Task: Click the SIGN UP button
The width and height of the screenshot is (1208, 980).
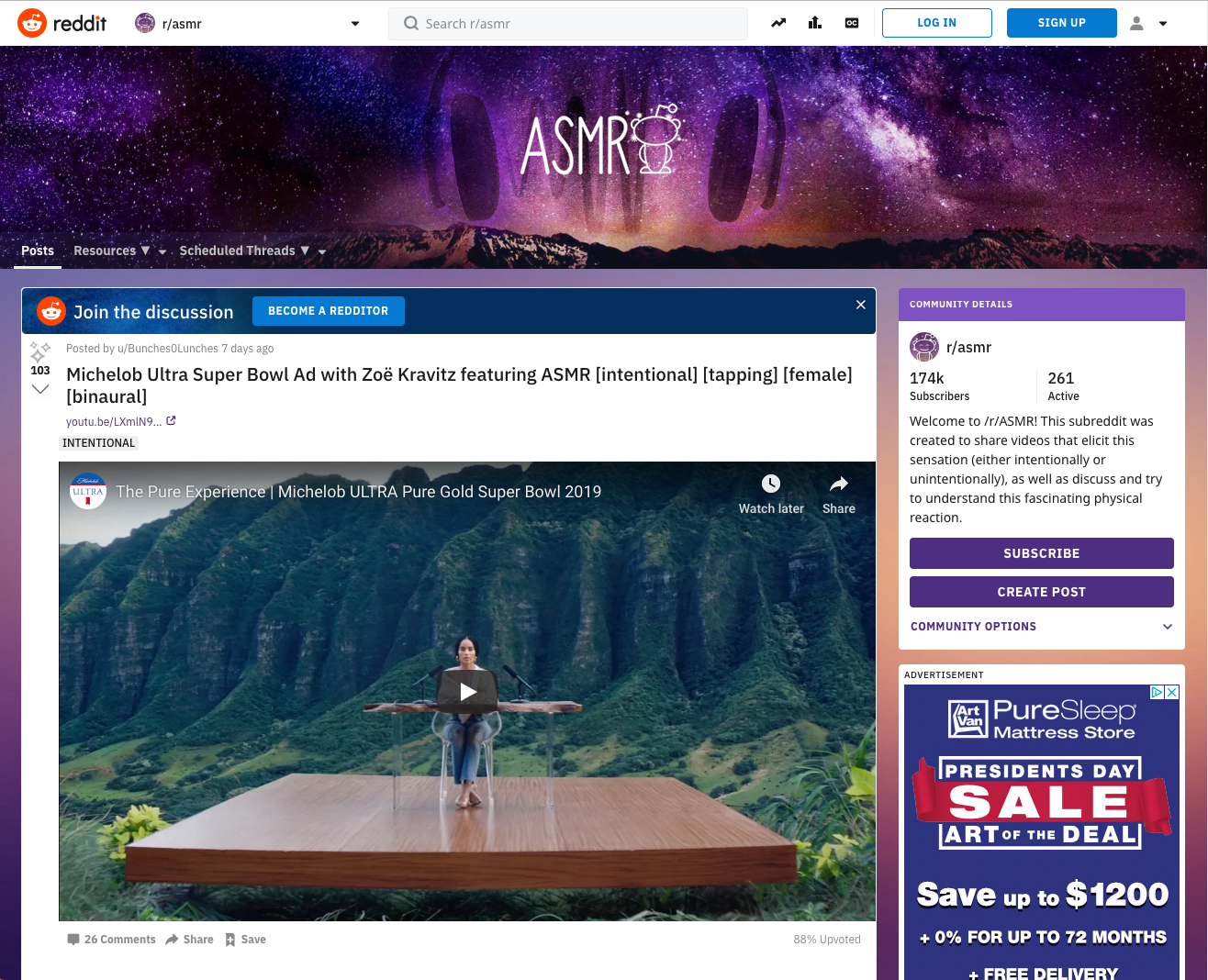Action: pyautogui.click(x=1062, y=23)
